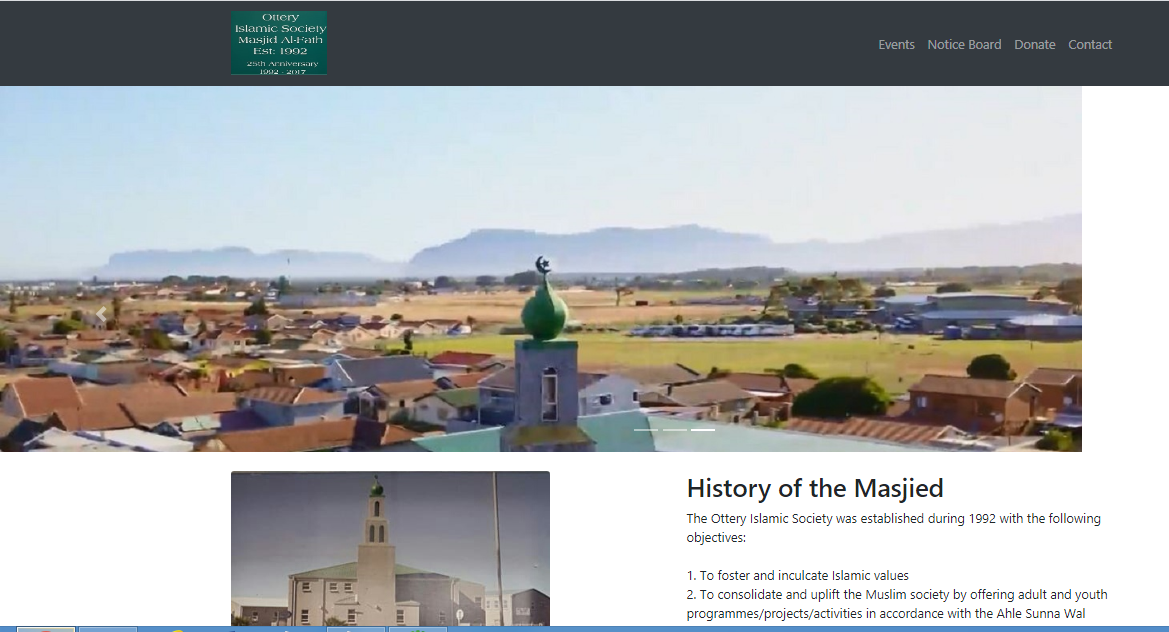This screenshot has height=632, width=1169.
Task: Open the Contact page
Action: [1090, 45]
